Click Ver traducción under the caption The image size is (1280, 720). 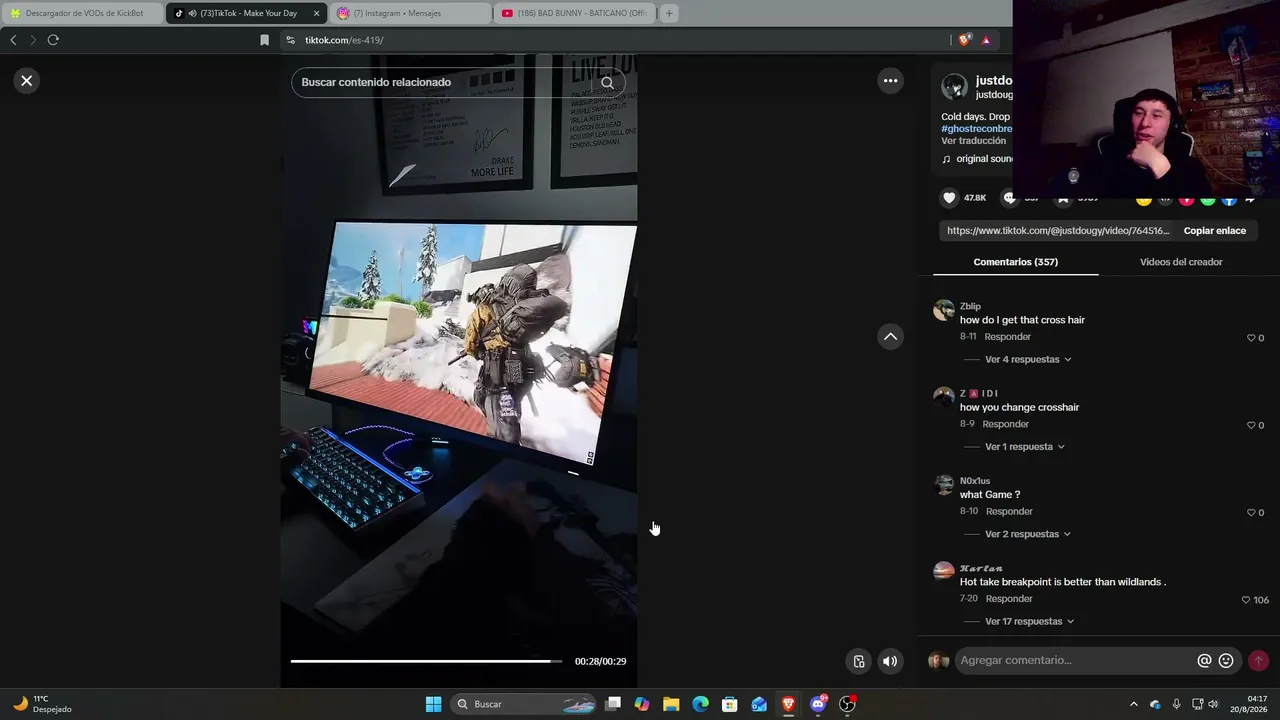click(x=974, y=141)
